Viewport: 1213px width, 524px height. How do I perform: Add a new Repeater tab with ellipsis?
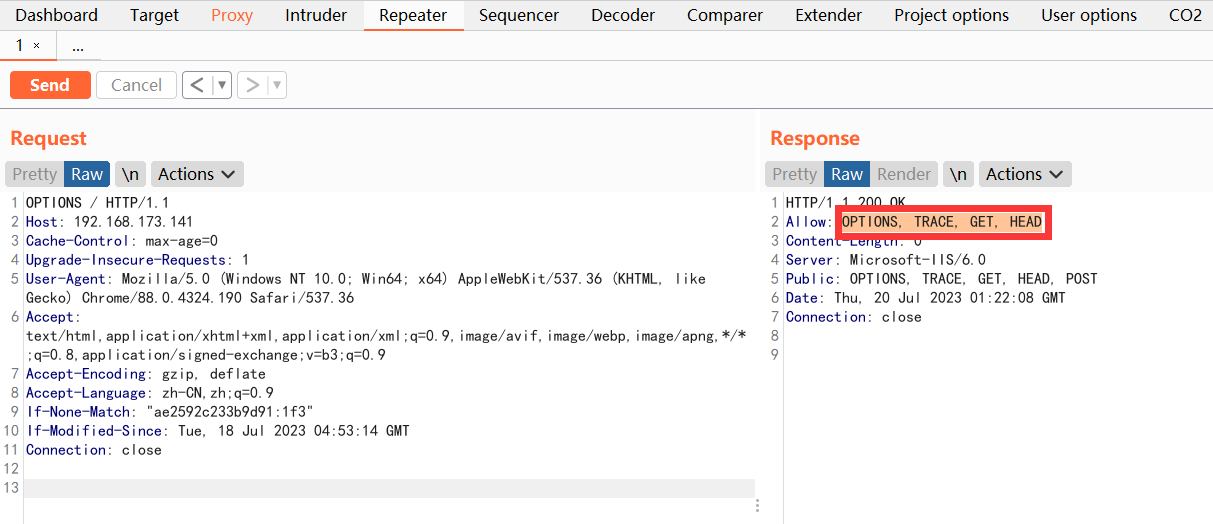pos(78,46)
